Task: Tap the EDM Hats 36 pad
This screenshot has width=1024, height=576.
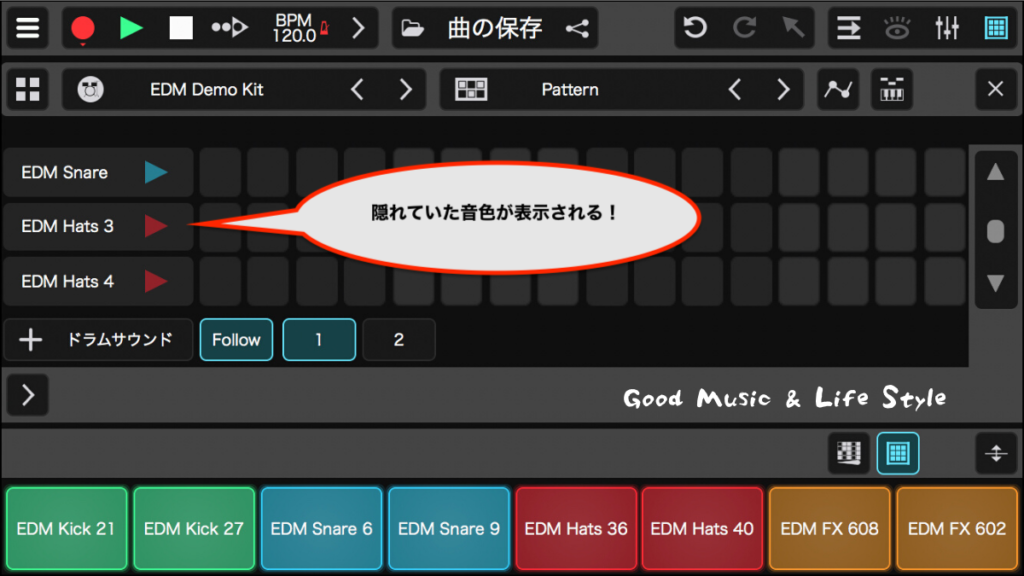Action: pyautogui.click(x=576, y=528)
